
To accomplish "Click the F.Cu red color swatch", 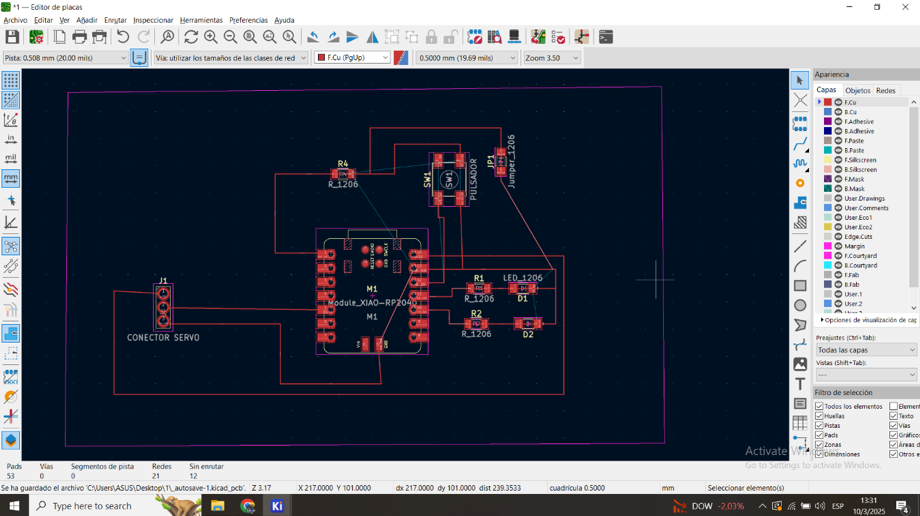I will (828, 102).
